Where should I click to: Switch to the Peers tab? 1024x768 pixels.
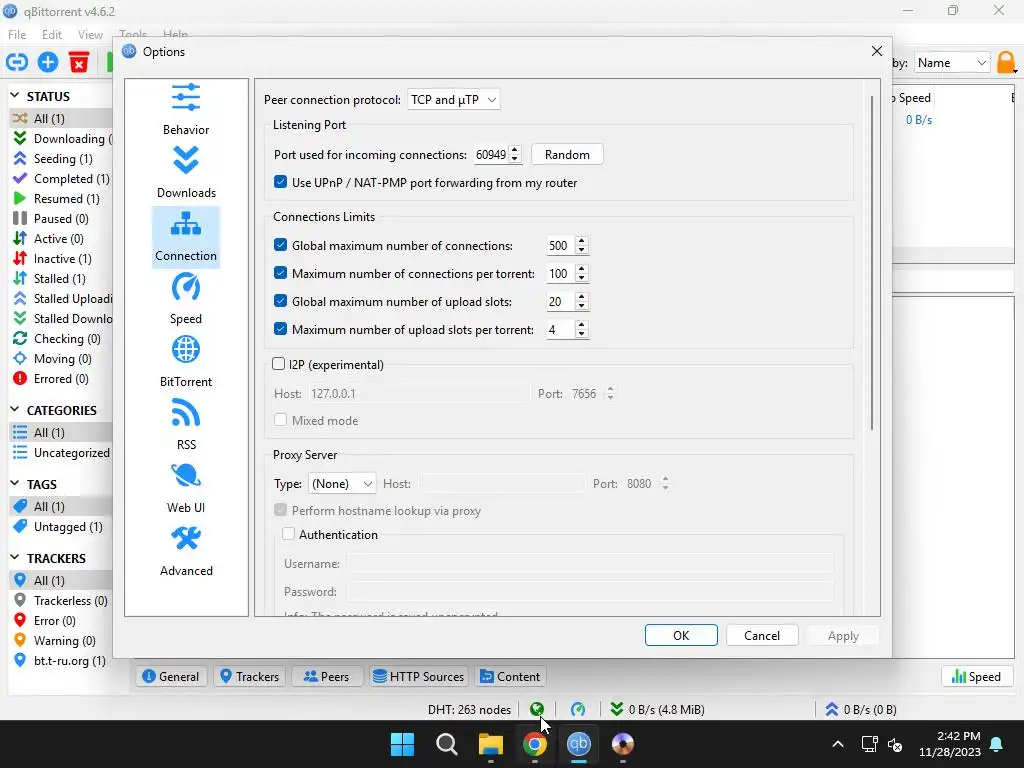(327, 677)
